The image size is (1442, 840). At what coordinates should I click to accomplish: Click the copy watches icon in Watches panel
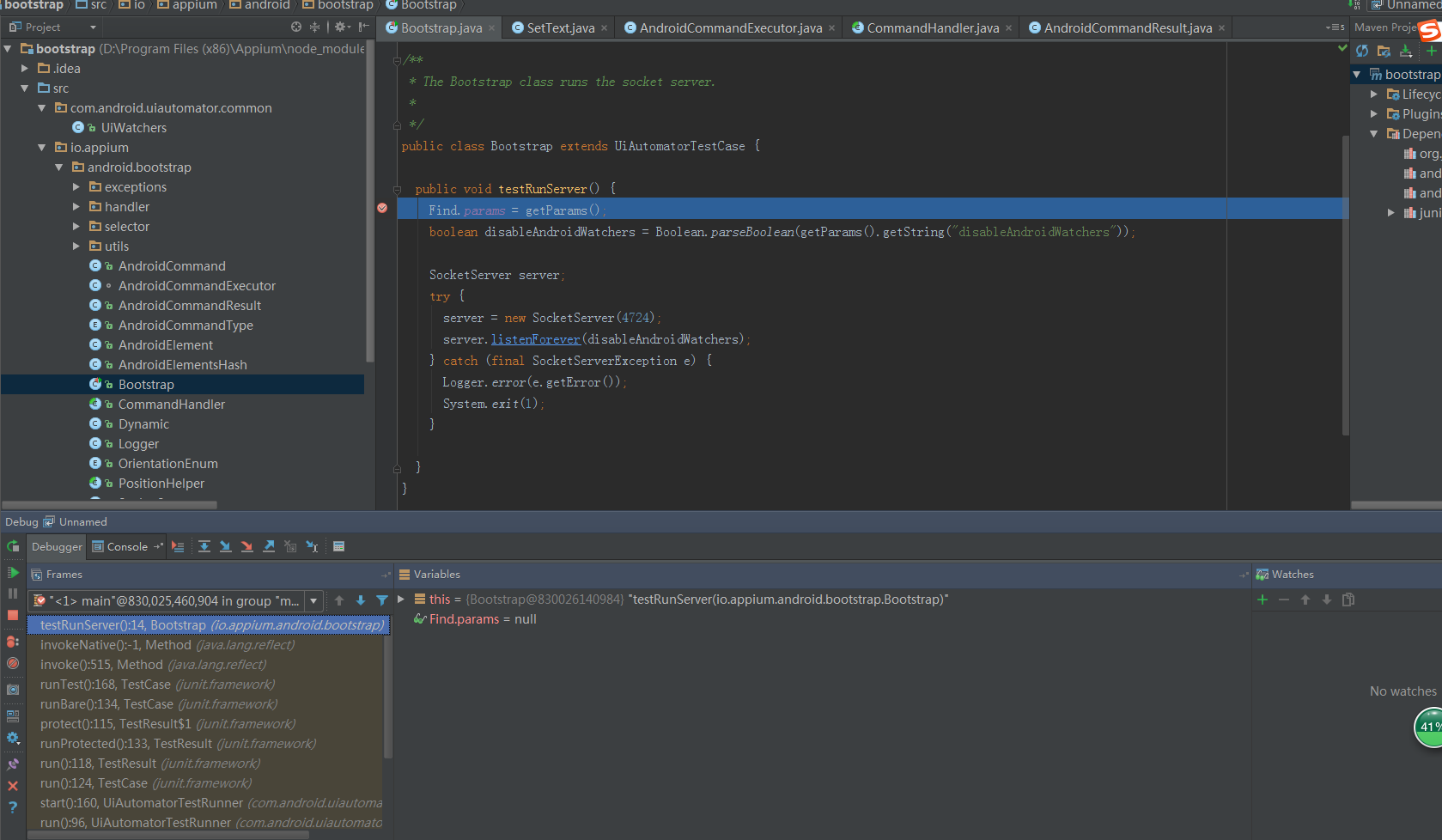[1348, 600]
